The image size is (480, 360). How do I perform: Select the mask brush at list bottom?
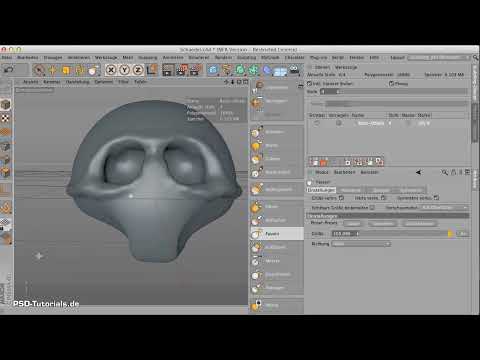[277, 305]
